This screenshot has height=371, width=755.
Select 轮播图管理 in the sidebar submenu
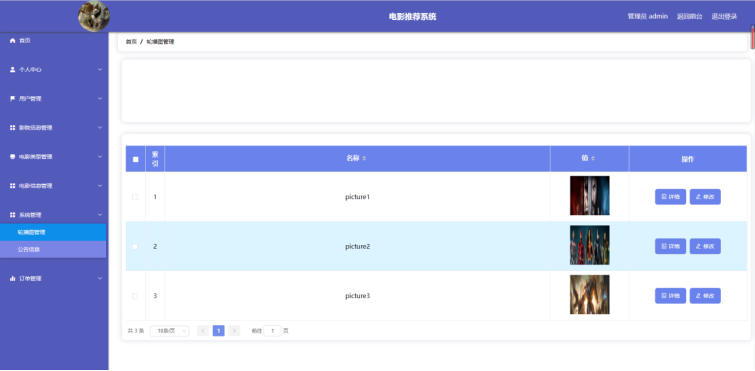tap(53, 232)
